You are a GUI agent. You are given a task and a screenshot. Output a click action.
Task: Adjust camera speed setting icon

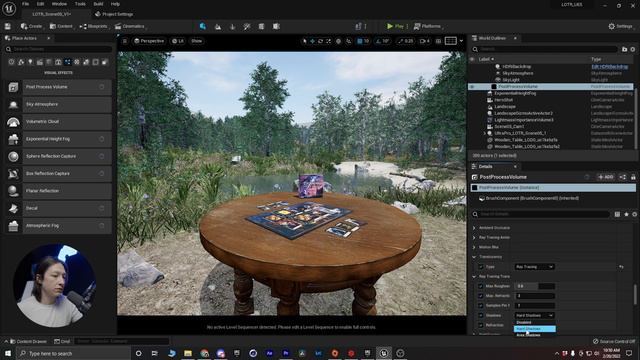424,41
